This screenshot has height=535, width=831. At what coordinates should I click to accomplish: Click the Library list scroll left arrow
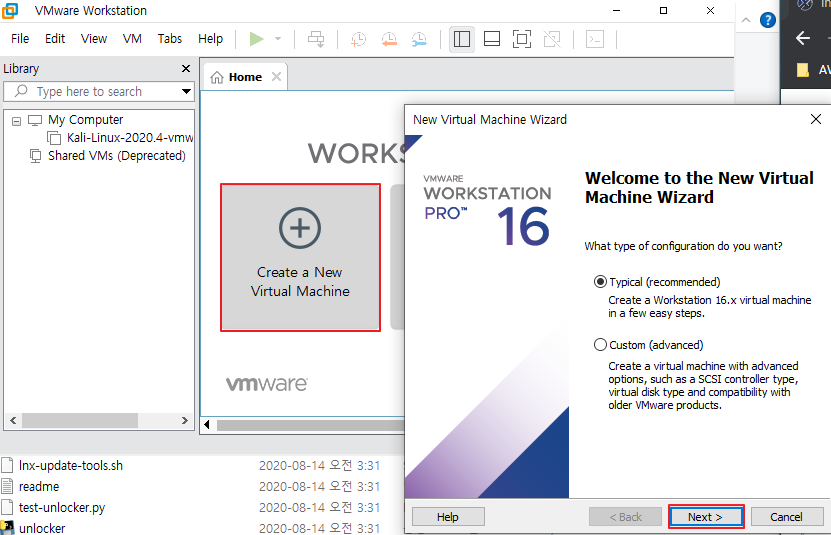tap(13, 420)
